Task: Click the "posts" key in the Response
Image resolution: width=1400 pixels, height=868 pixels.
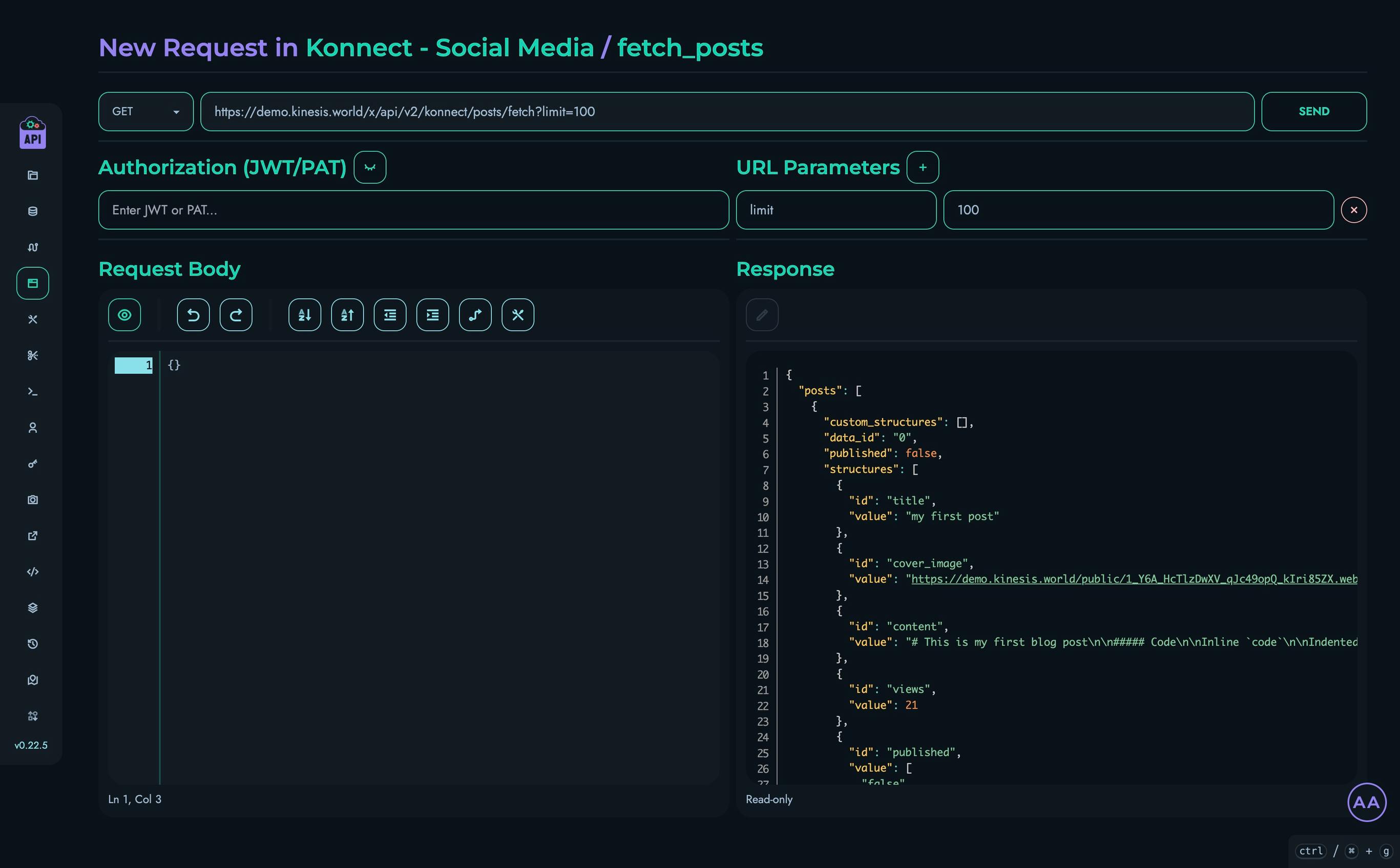Action: click(x=820, y=390)
